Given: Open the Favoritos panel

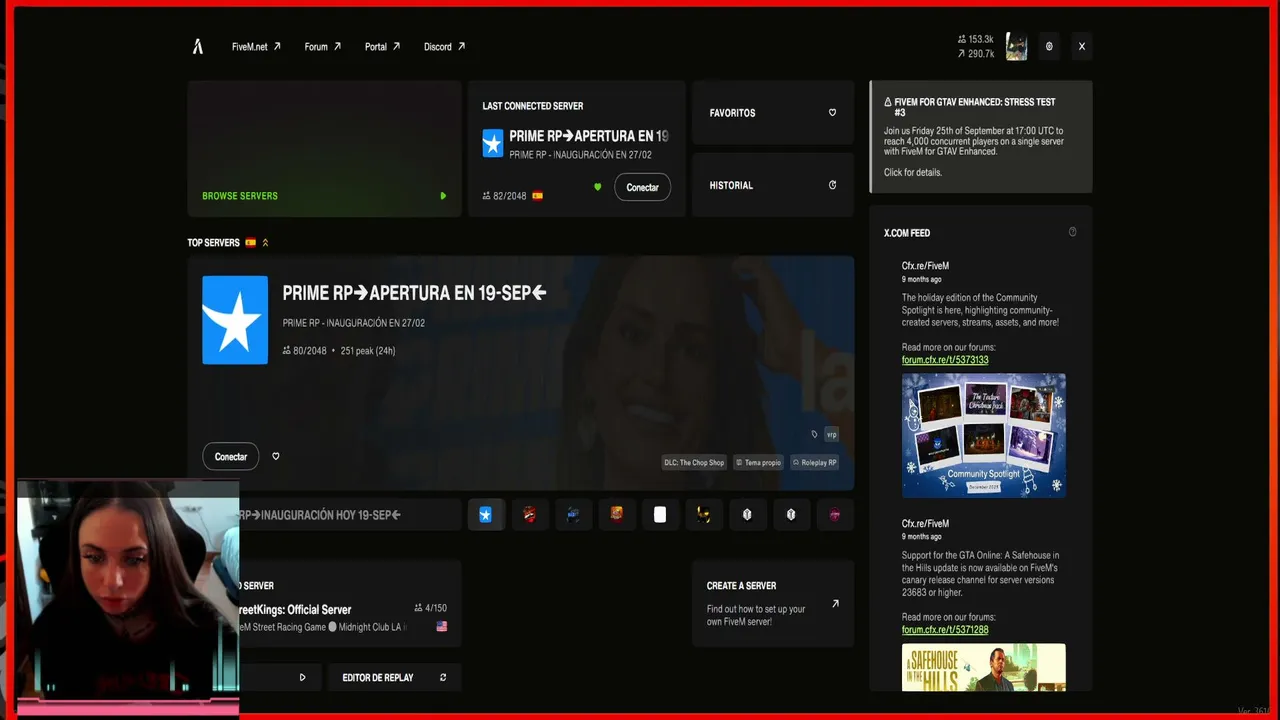Looking at the screenshot, I should coord(773,113).
